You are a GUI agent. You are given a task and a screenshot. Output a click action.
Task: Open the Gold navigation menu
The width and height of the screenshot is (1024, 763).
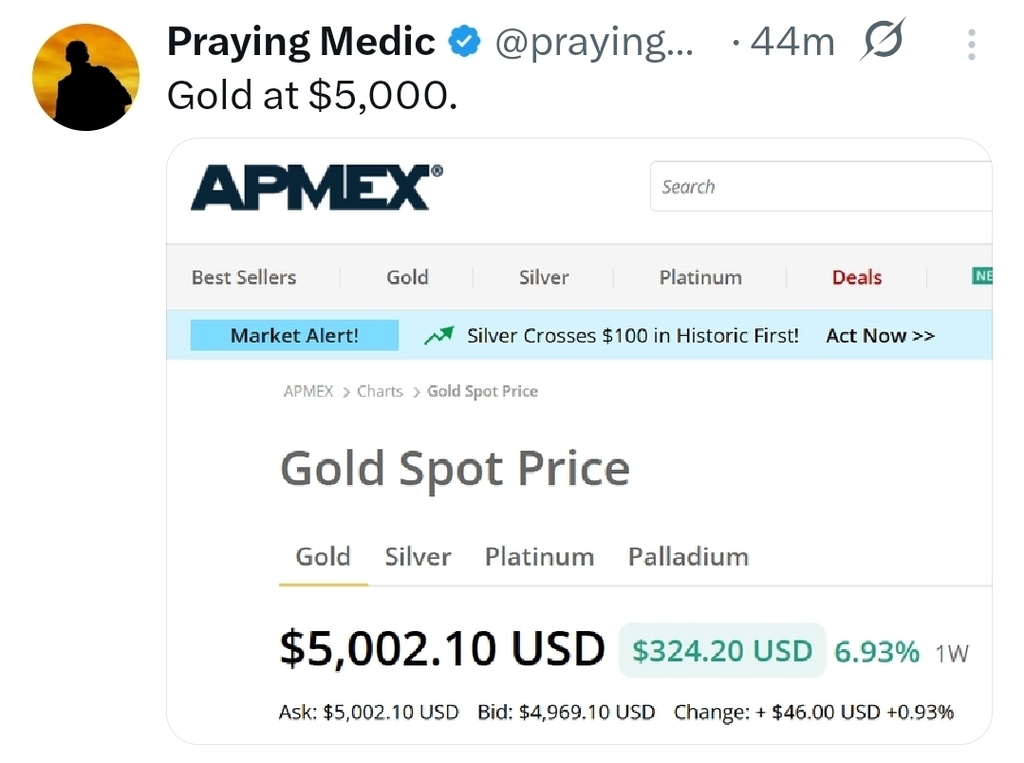(407, 277)
